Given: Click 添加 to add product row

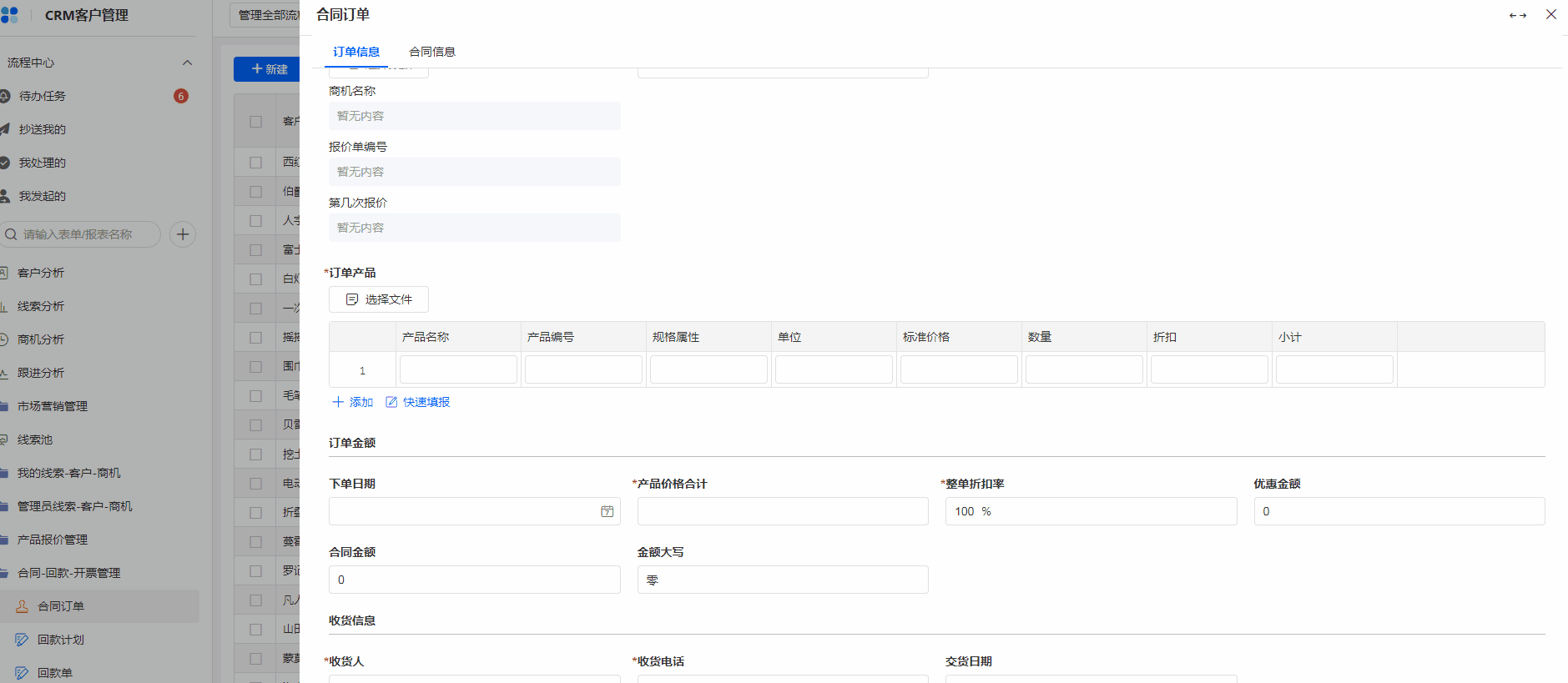Looking at the screenshot, I should coord(353,402).
